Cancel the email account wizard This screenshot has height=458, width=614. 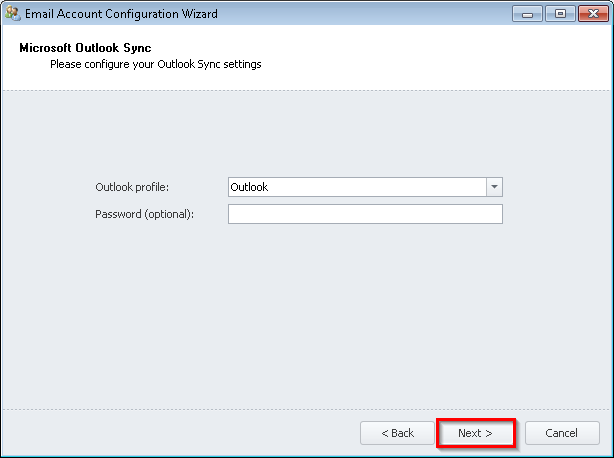pos(561,433)
